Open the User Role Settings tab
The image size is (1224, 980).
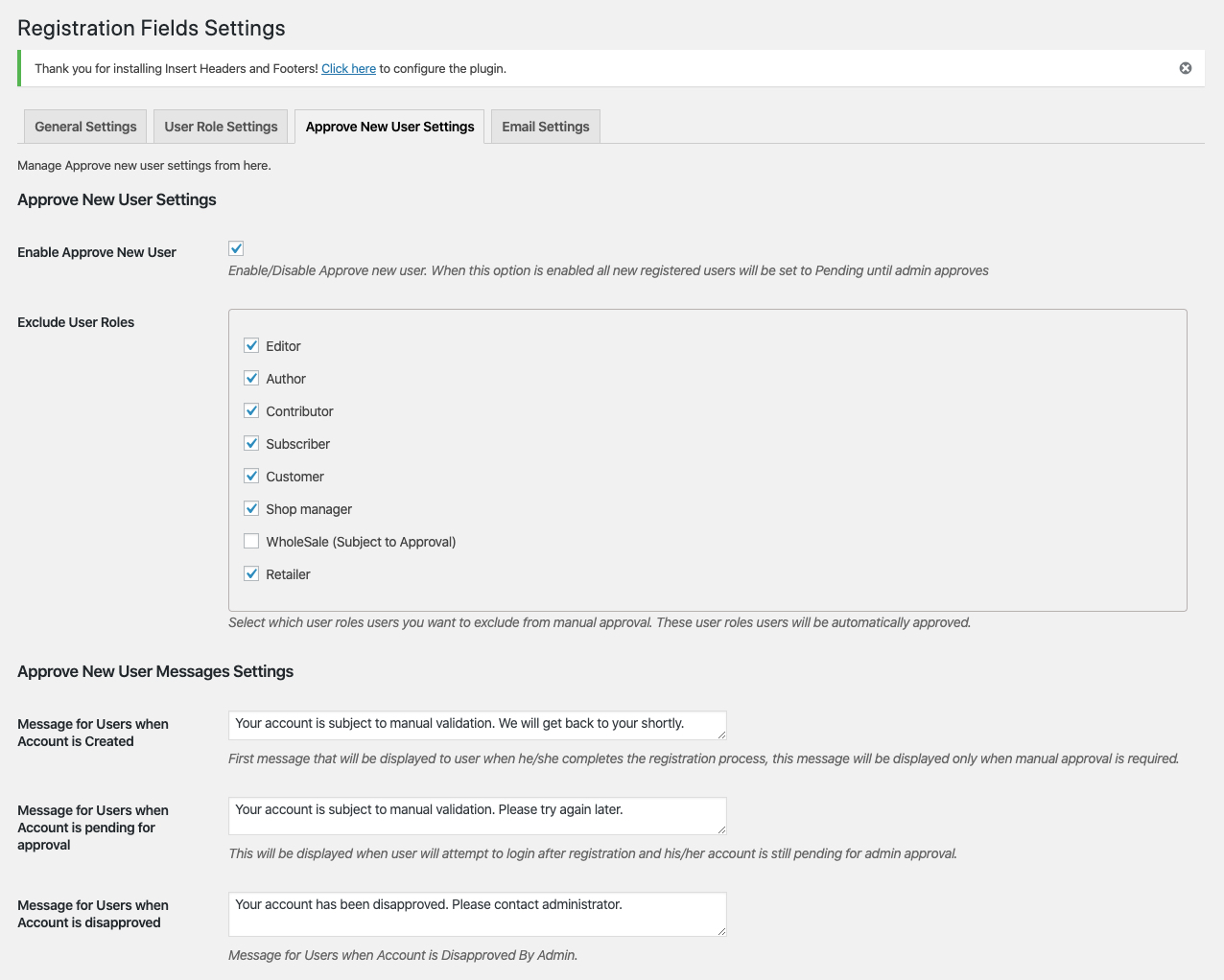coord(221,127)
